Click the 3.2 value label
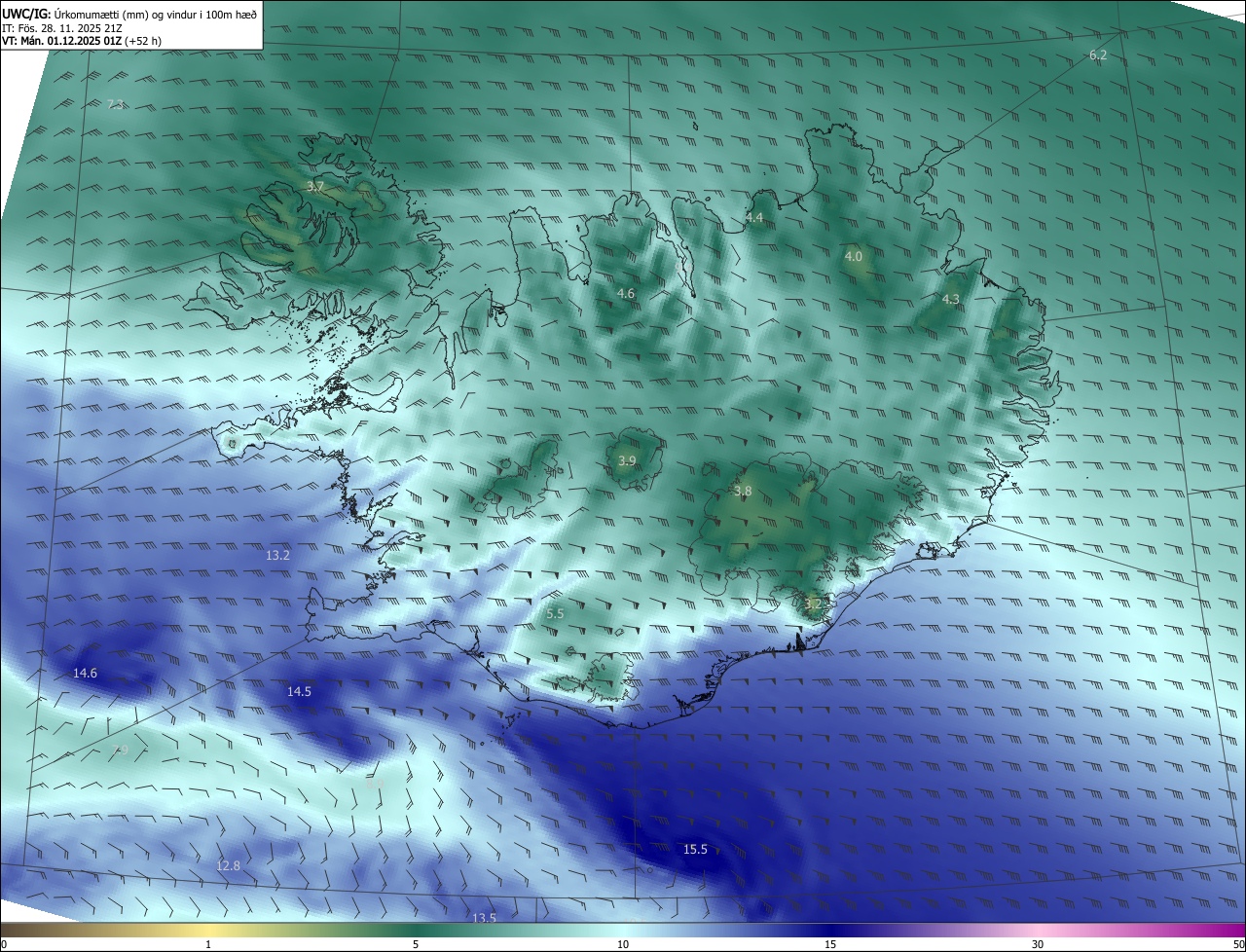 coord(813,604)
